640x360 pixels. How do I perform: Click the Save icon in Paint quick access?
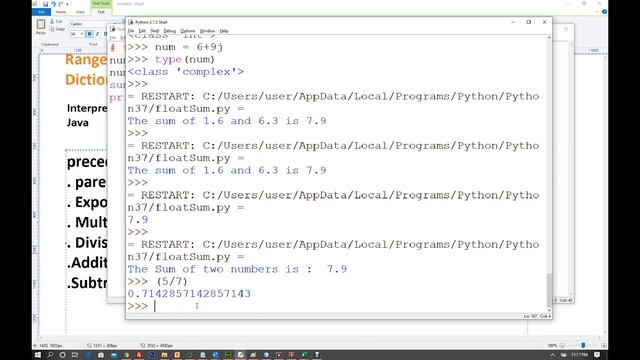[46, 4]
